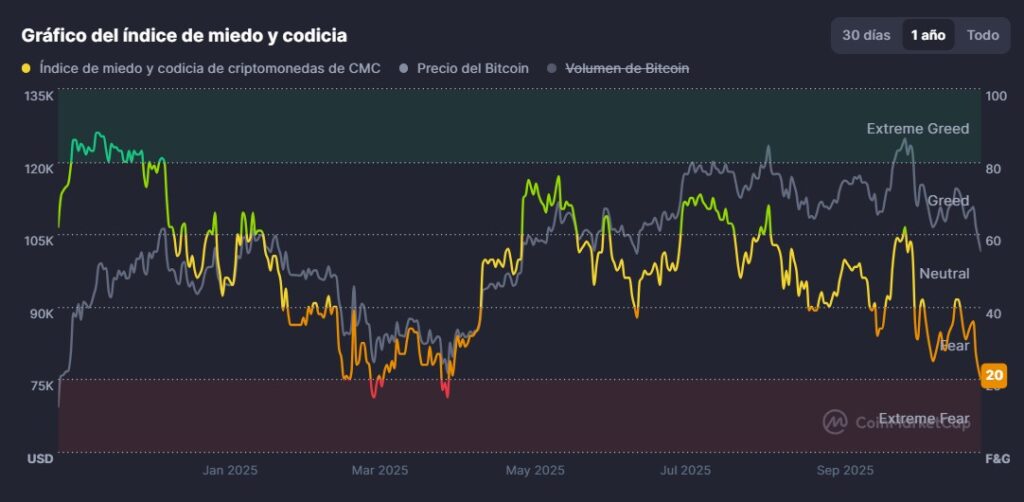The width and height of the screenshot is (1024, 502).
Task: Click the F&G axis label
Action: tap(997, 459)
